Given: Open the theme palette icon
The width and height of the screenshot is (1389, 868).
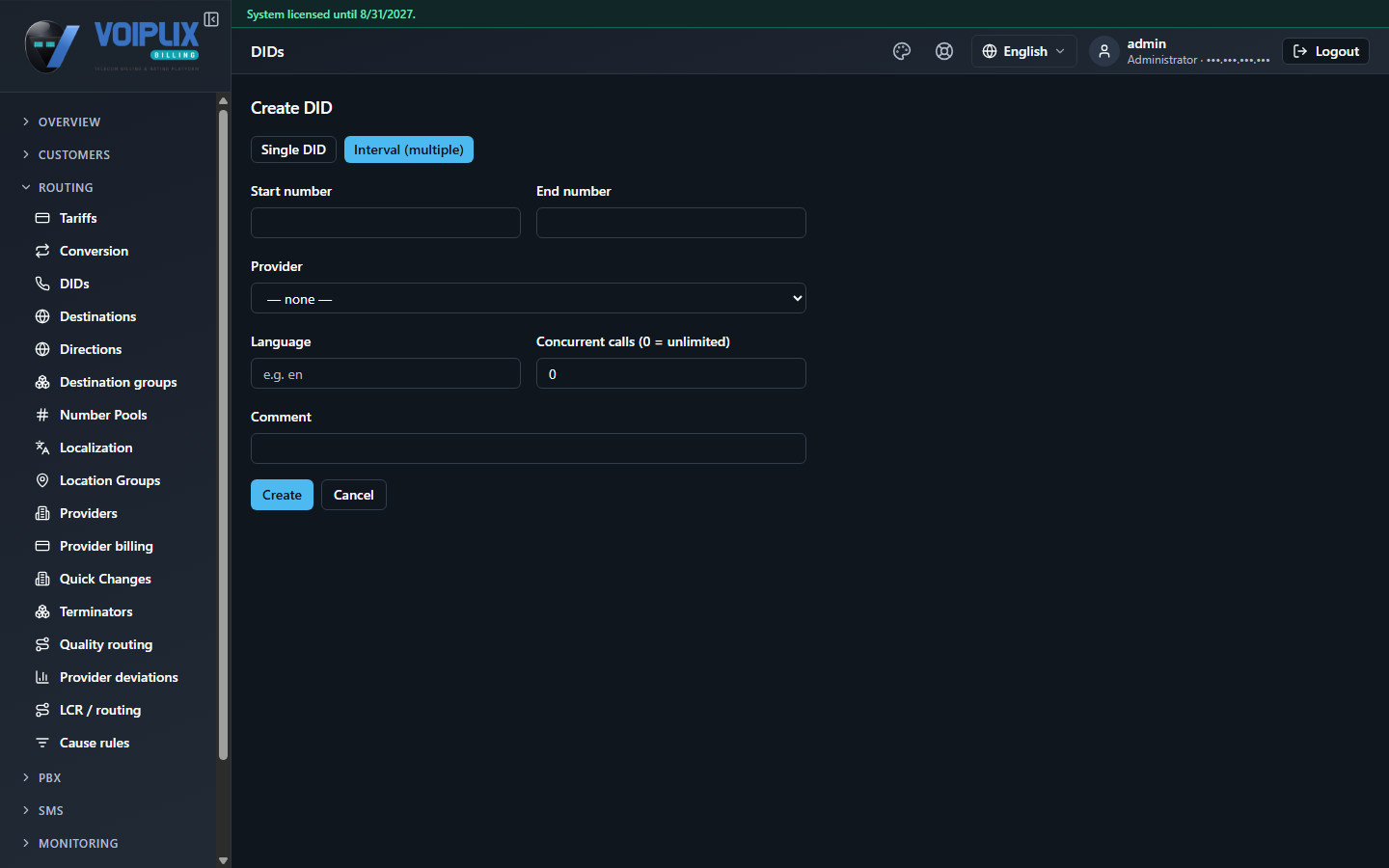Looking at the screenshot, I should point(902,51).
